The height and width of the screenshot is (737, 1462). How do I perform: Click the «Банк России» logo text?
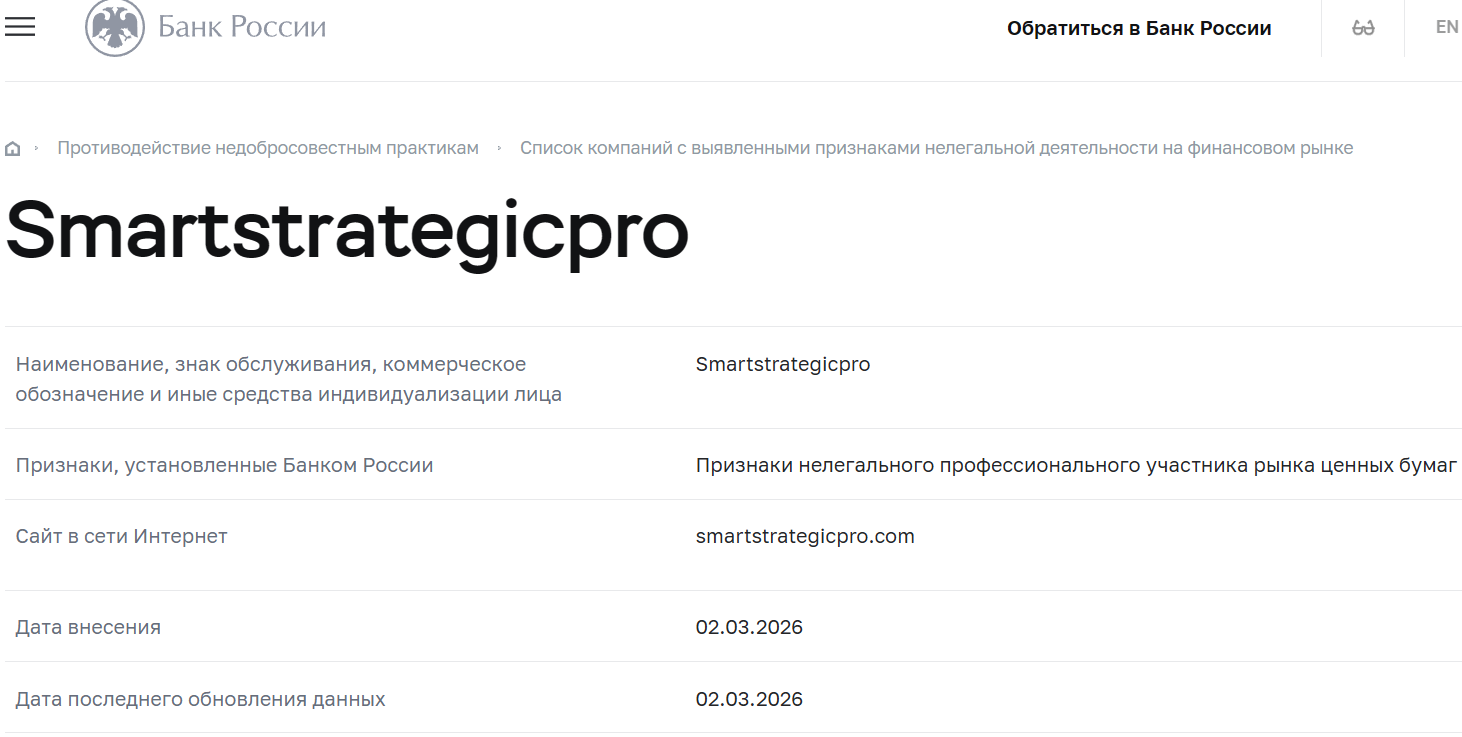point(239,27)
